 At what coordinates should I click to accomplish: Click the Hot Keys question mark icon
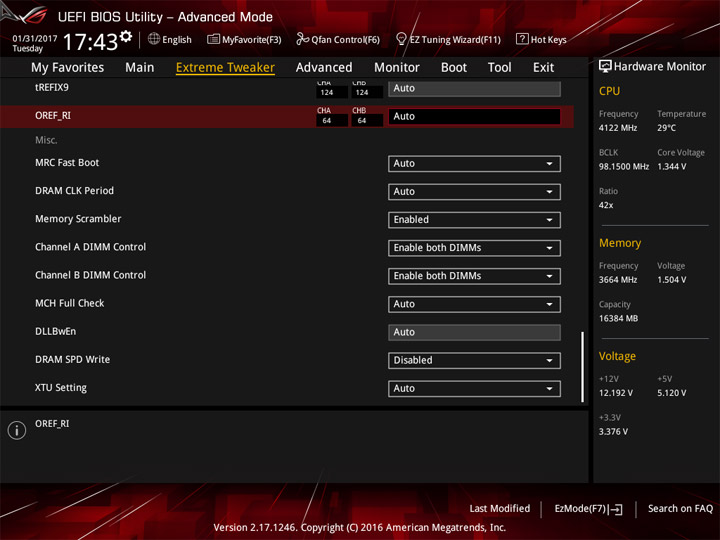[522, 39]
